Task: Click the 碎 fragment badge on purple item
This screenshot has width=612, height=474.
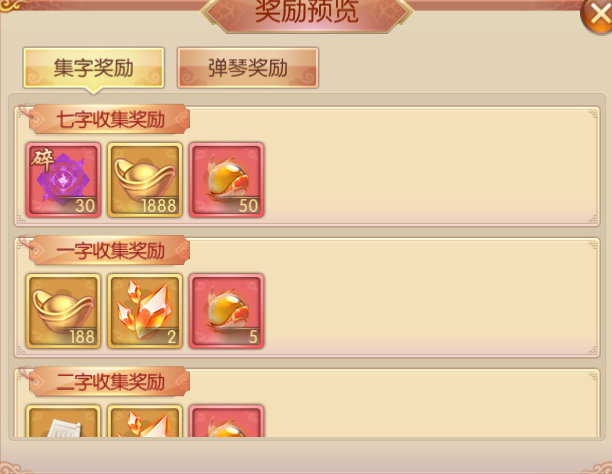Action: (x=43, y=159)
